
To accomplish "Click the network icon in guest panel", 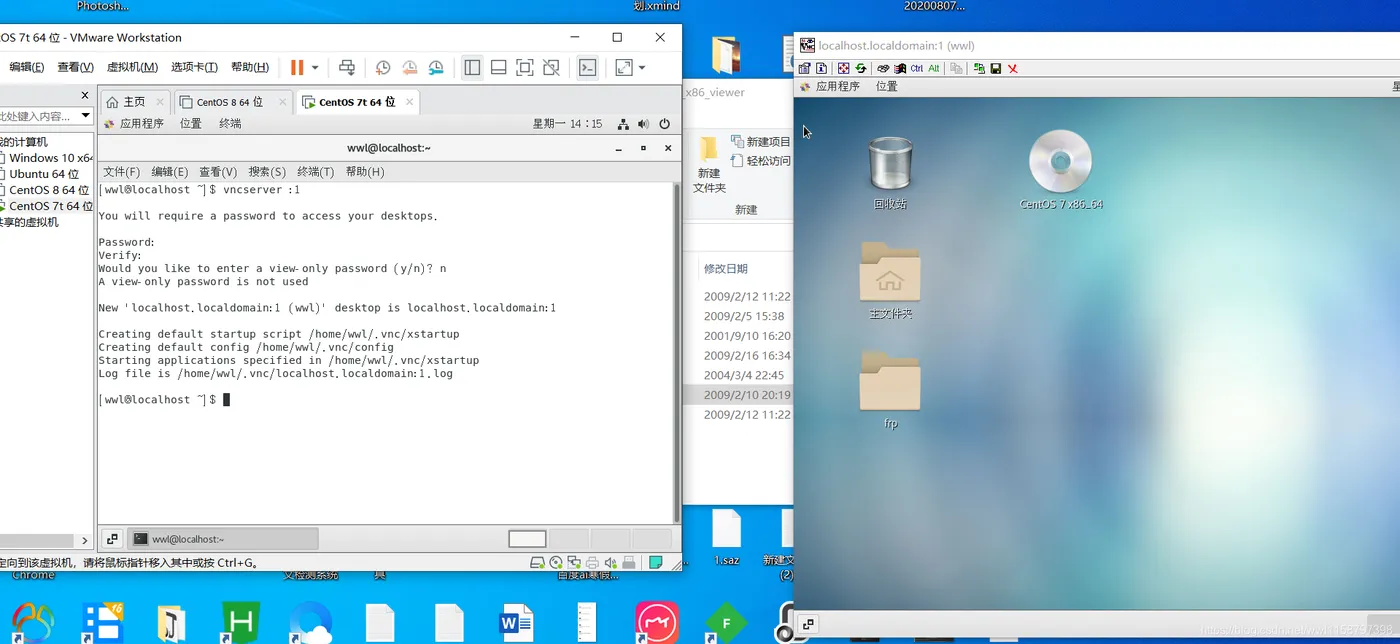I will click(x=623, y=124).
